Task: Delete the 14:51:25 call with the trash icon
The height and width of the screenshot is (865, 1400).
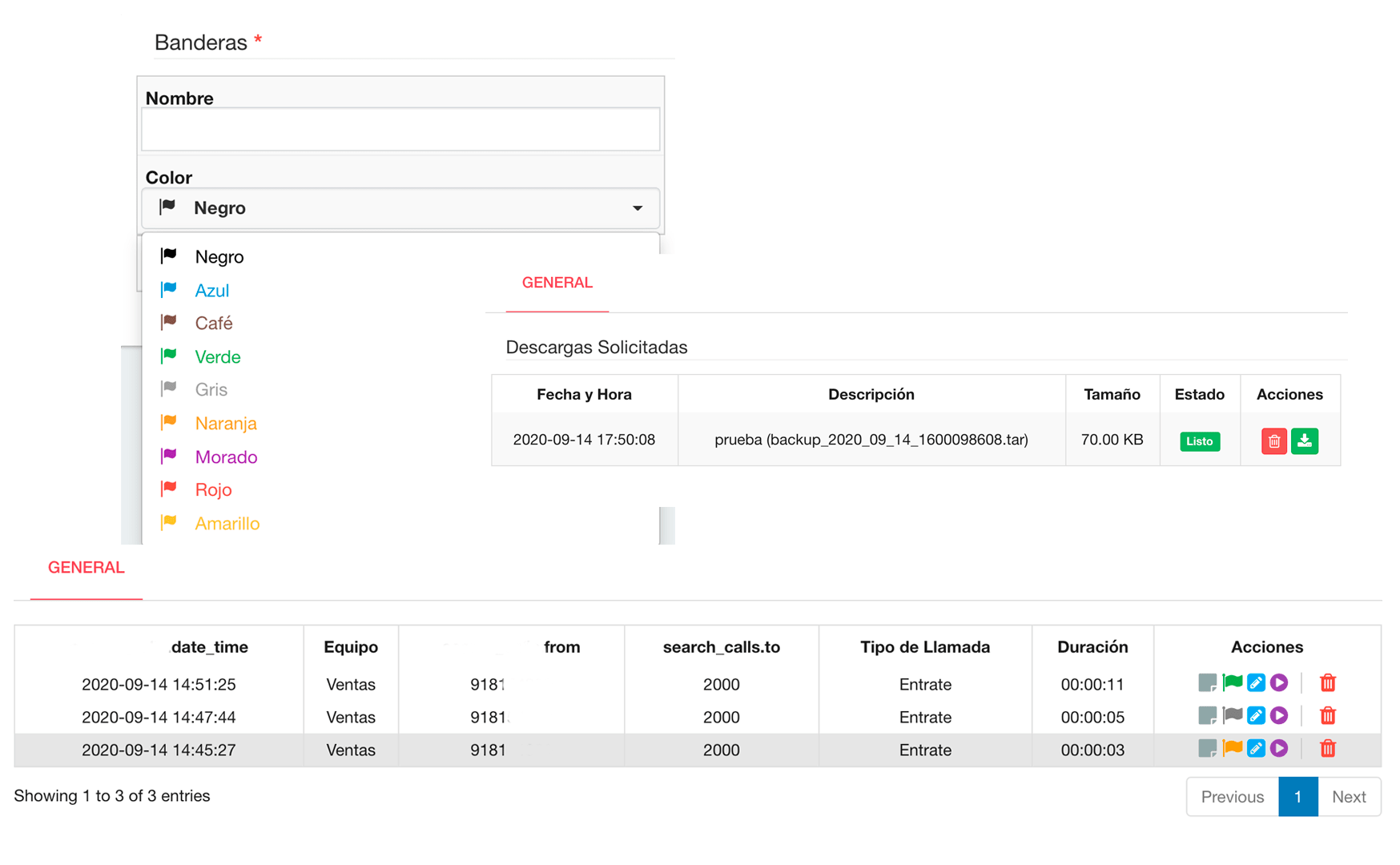Action: [x=1328, y=683]
